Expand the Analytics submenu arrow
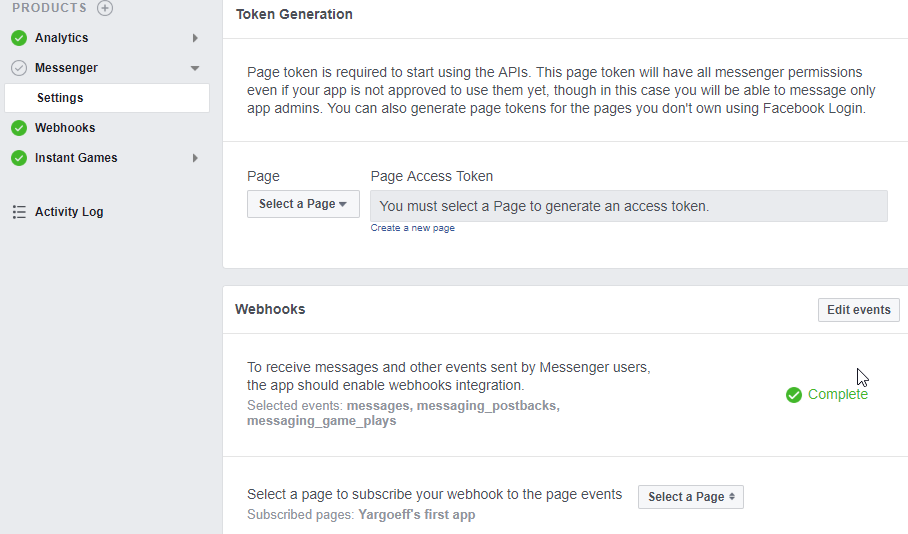908x534 pixels. 195,38
